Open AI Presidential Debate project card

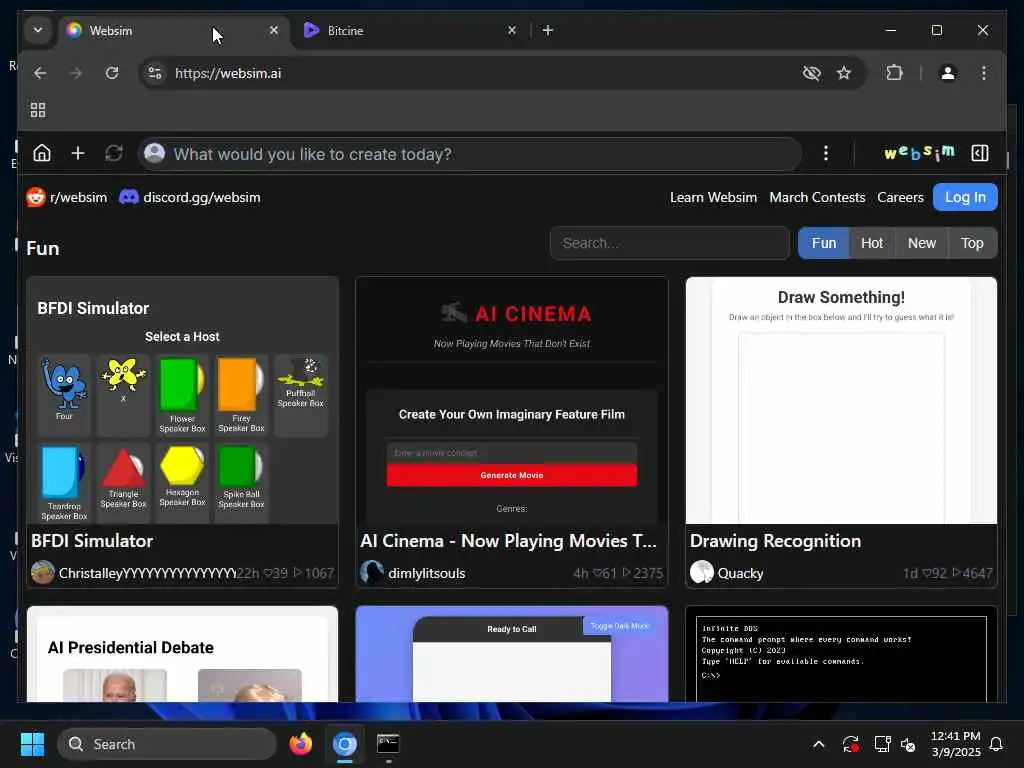(183, 654)
